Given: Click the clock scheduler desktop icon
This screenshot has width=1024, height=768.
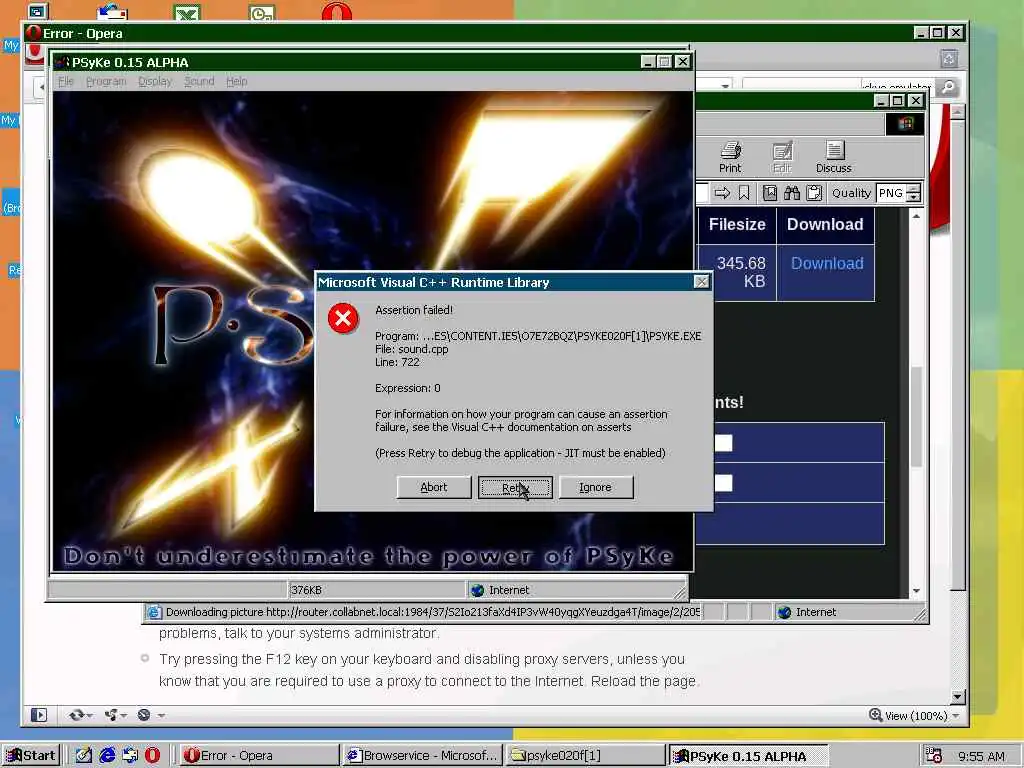Looking at the screenshot, I should [262, 12].
